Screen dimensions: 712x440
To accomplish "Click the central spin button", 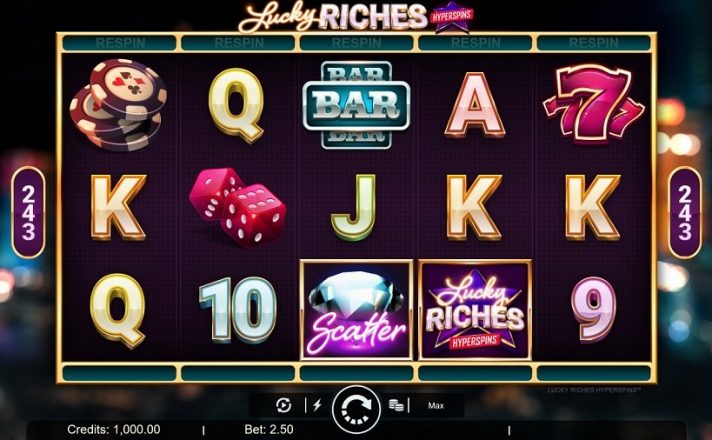I will click(356, 410).
